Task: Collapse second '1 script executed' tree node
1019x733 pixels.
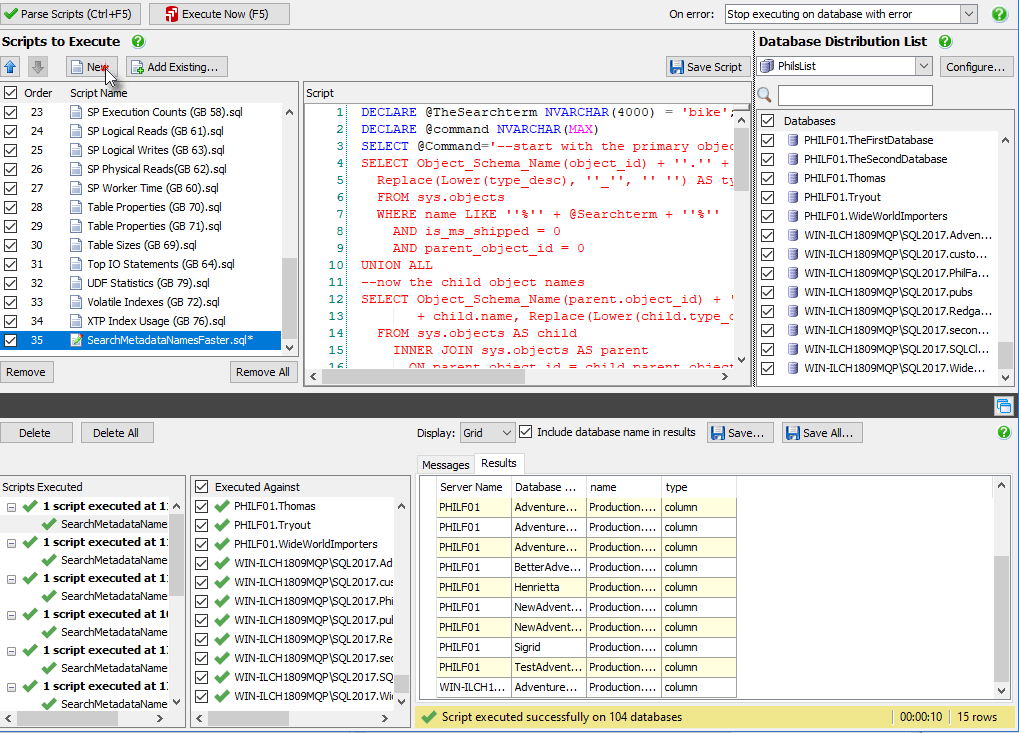Action: (x=12, y=543)
